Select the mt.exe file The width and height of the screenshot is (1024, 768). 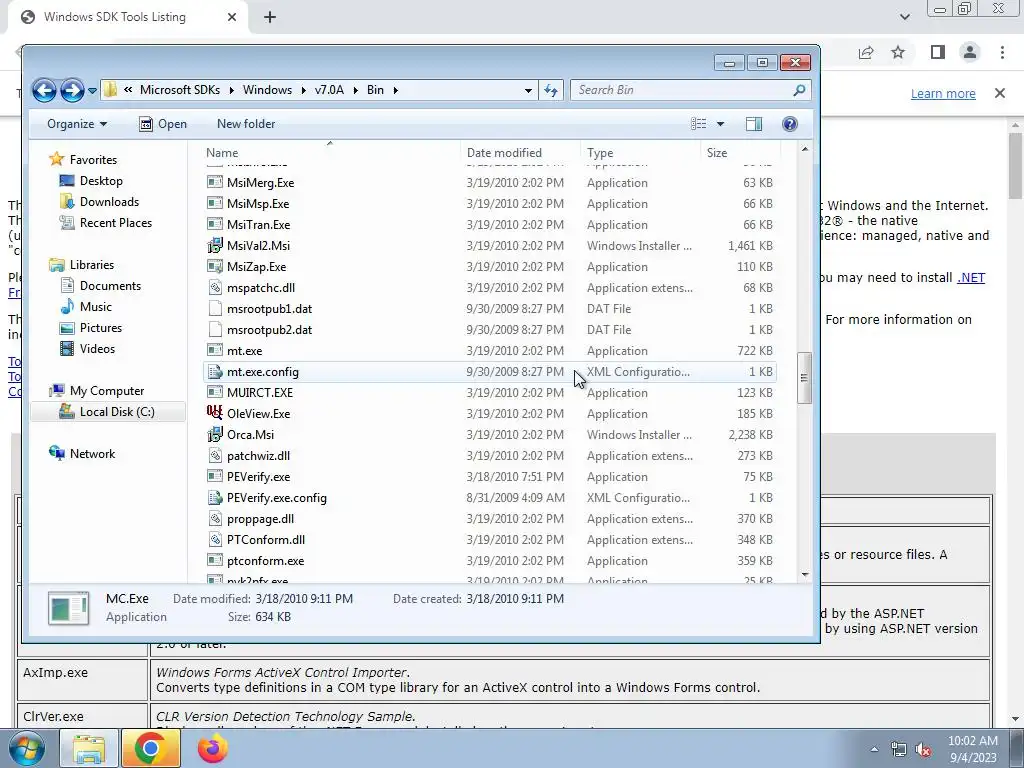pos(244,351)
